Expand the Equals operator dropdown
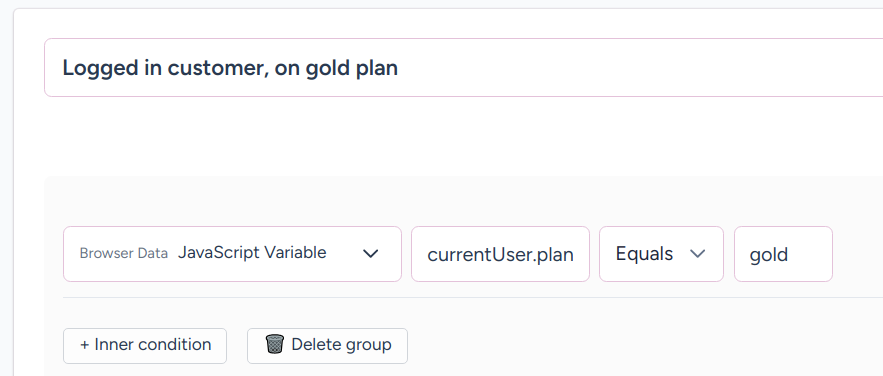883x376 pixels. pos(661,254)
